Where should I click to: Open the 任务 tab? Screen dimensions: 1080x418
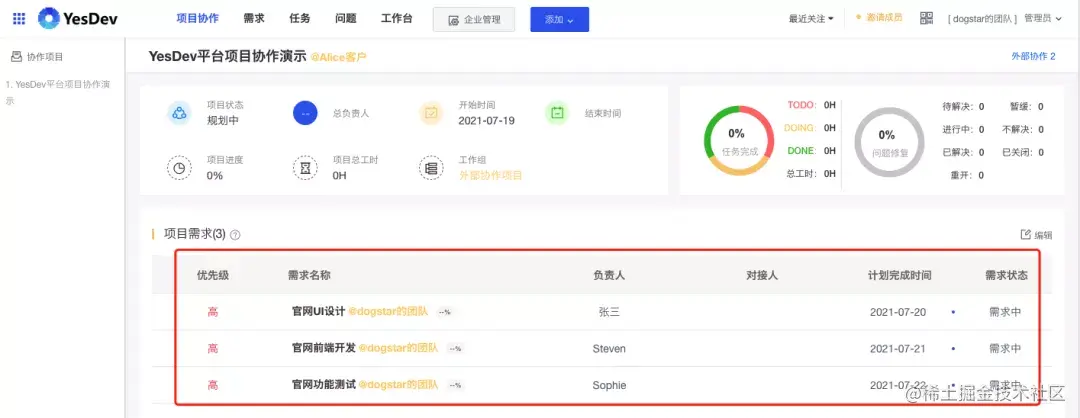pos(300,19)
